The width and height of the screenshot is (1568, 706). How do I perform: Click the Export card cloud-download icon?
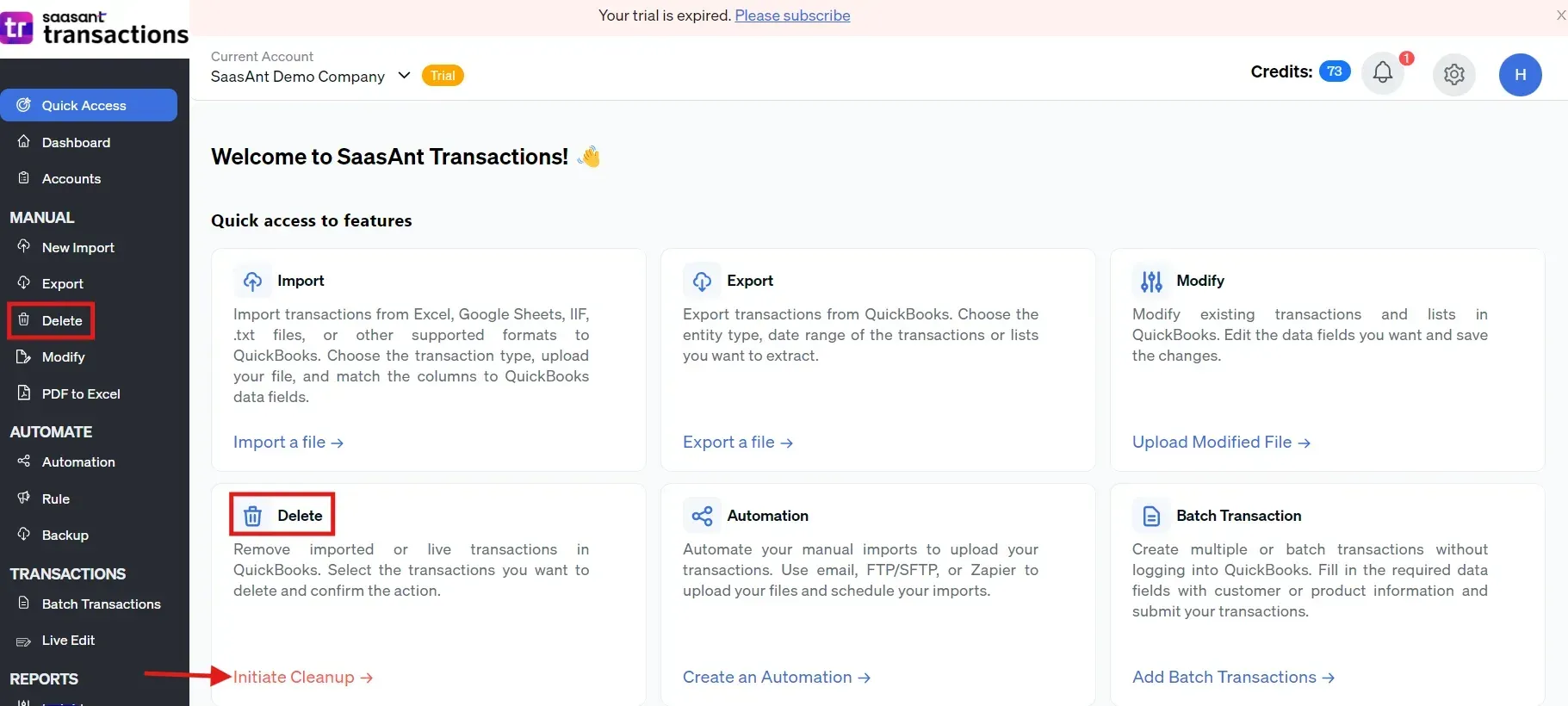pyautogui.click(x=702, y=281)
